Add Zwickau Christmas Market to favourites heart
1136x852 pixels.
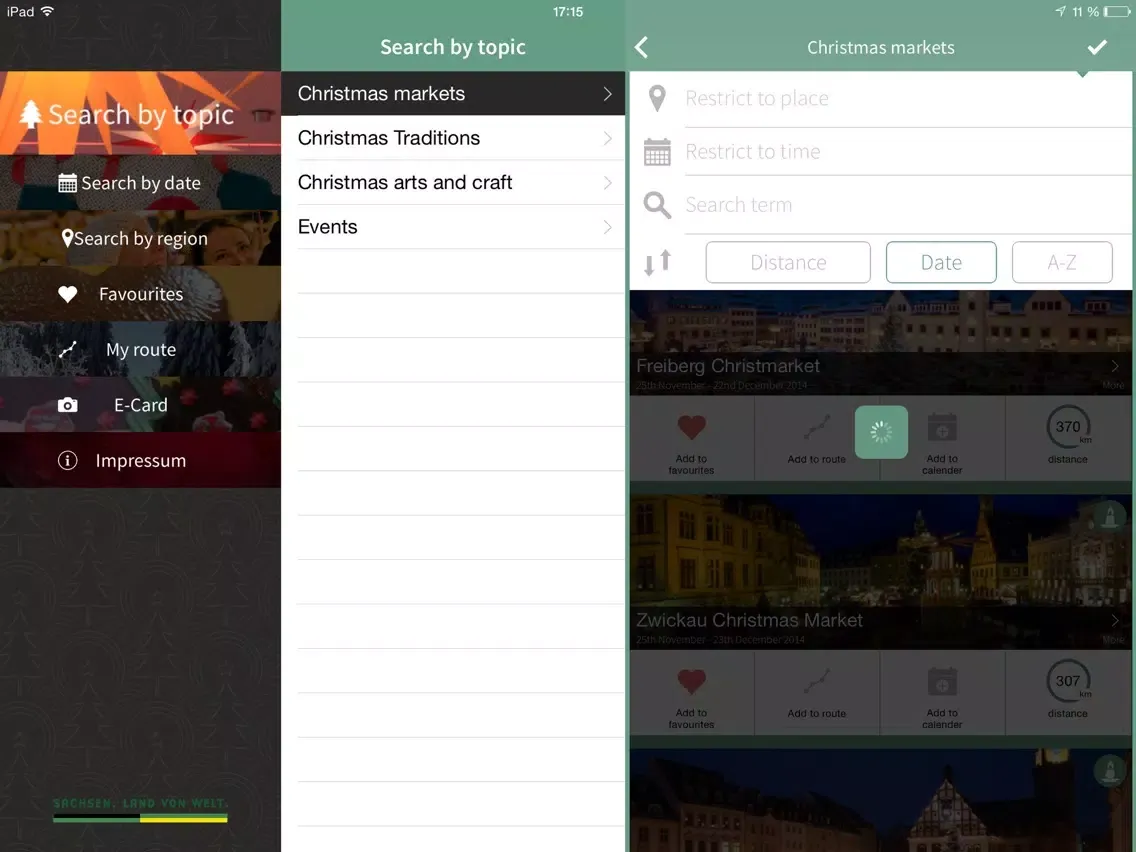pos(691,681)
